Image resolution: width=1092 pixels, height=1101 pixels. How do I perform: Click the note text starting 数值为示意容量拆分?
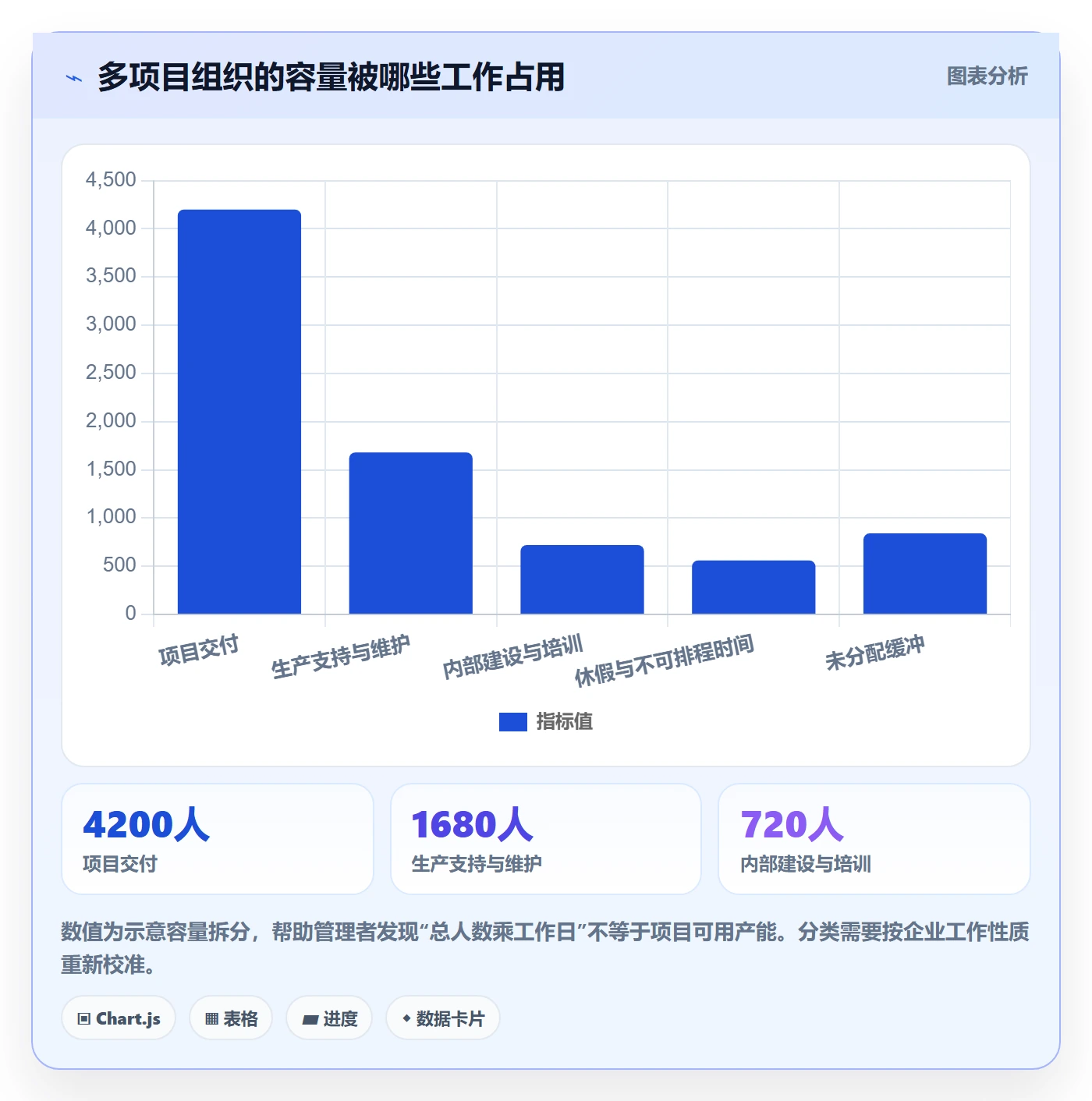point(545,948)
